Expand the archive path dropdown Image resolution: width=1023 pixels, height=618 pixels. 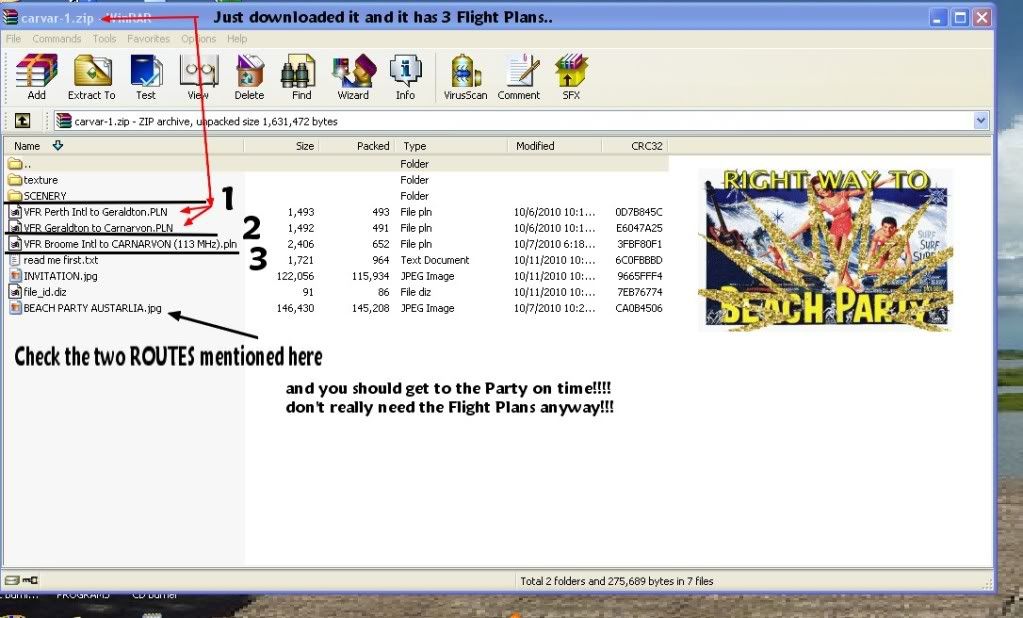tap(980, 121)
